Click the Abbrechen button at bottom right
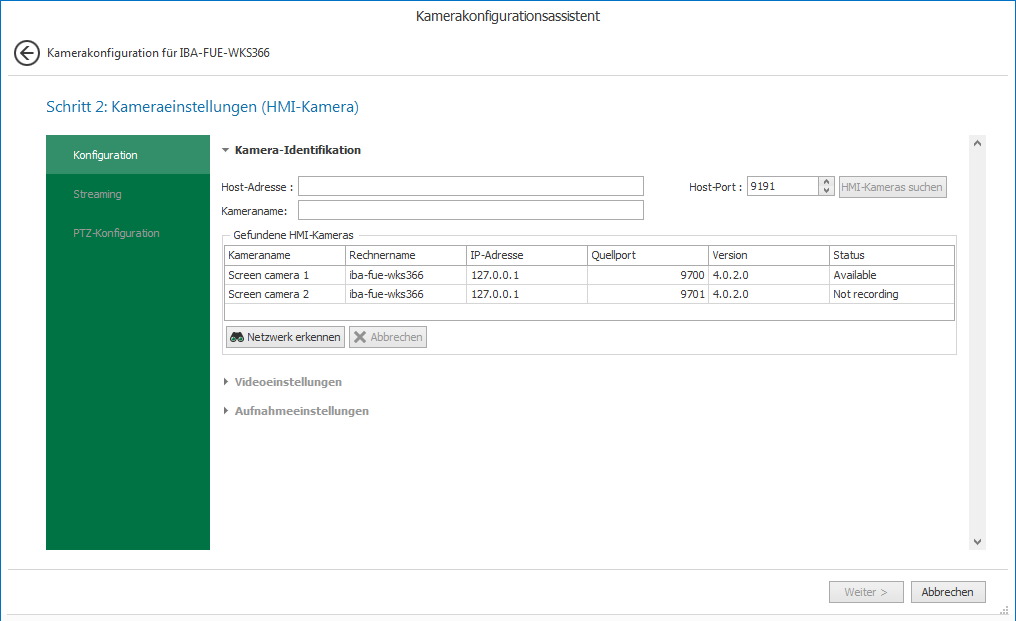The image size is (1016, 621). [948, 592]
